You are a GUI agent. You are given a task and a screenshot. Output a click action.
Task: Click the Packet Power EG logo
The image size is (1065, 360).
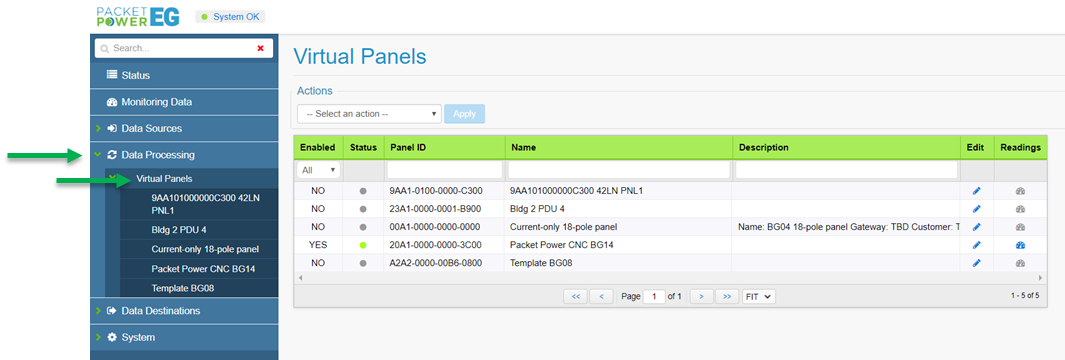(138, 16)
